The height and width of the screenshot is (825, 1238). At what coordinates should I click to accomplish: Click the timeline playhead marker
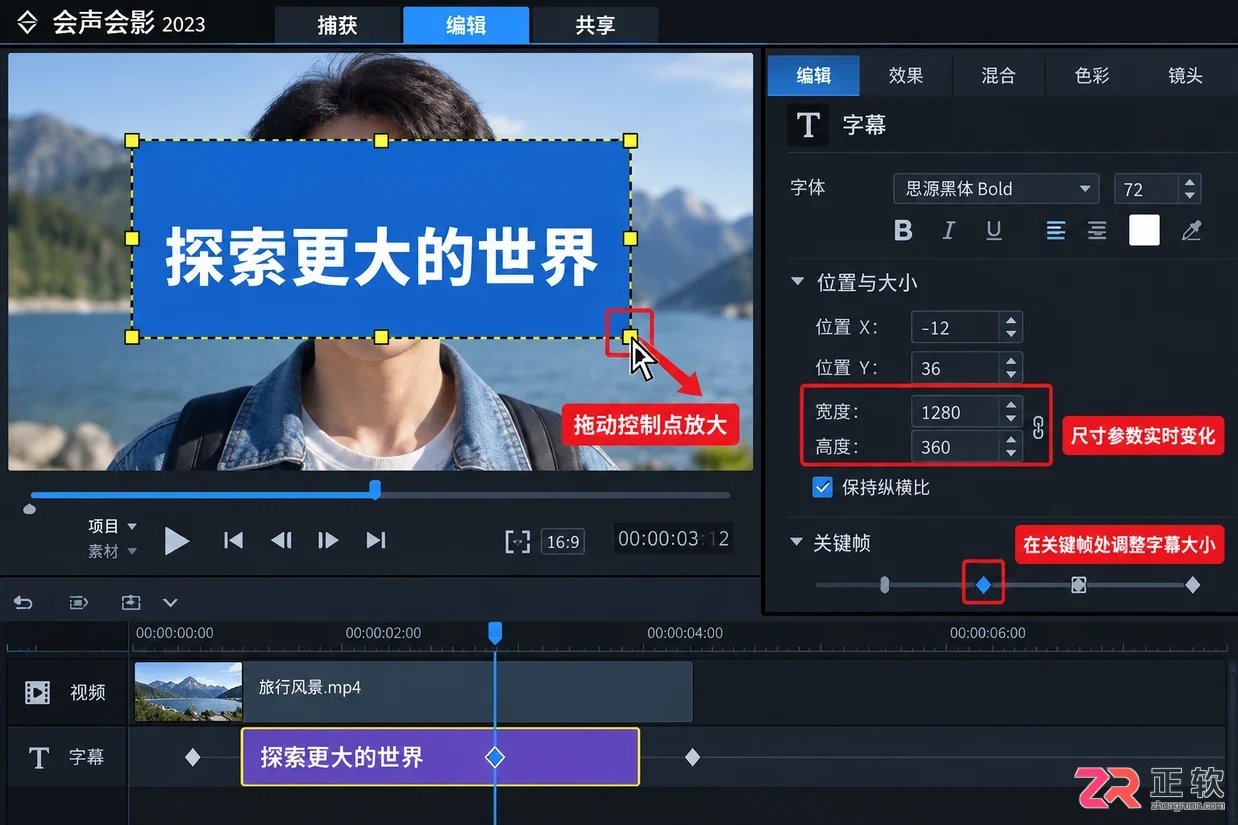coord(495,632)
